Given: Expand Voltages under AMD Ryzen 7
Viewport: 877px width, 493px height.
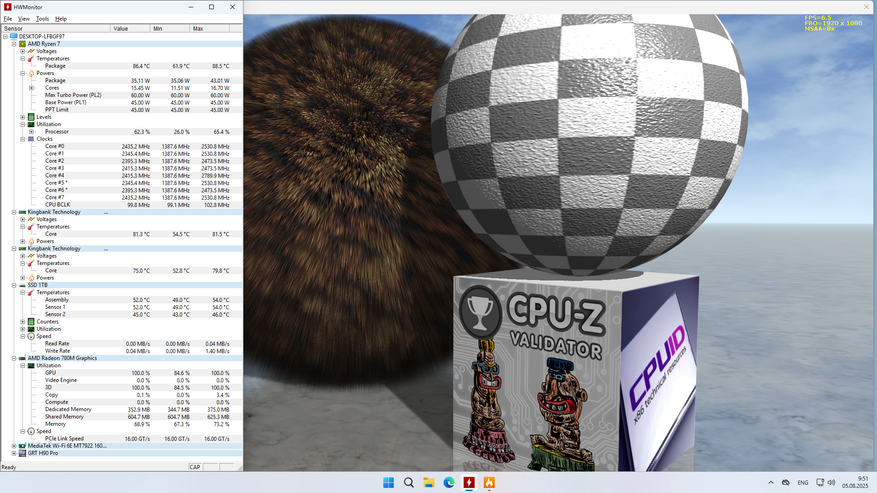Looking at the screenshot, I should coord(23,51).
